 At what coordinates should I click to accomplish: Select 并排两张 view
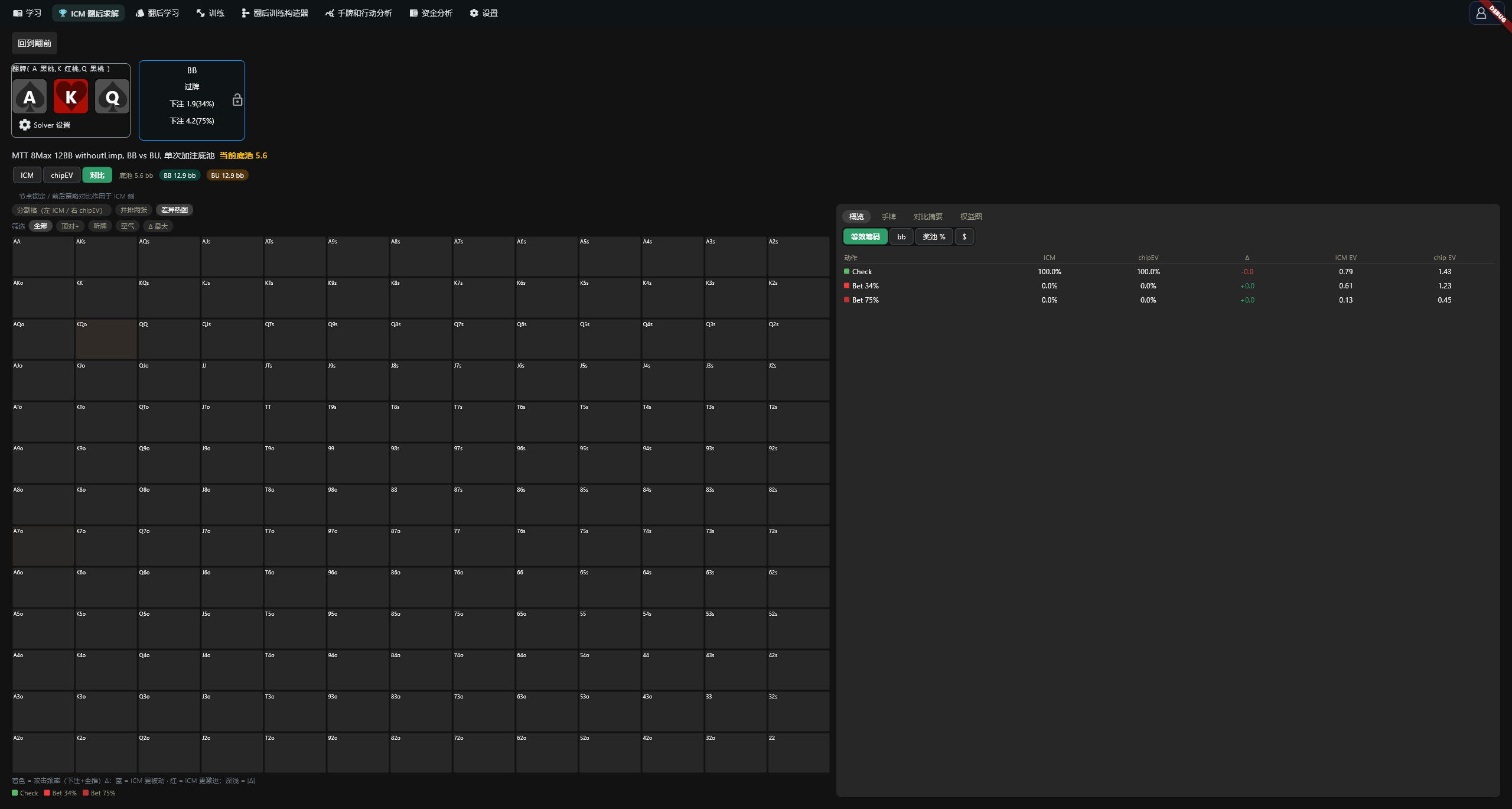tap(133, 210)
